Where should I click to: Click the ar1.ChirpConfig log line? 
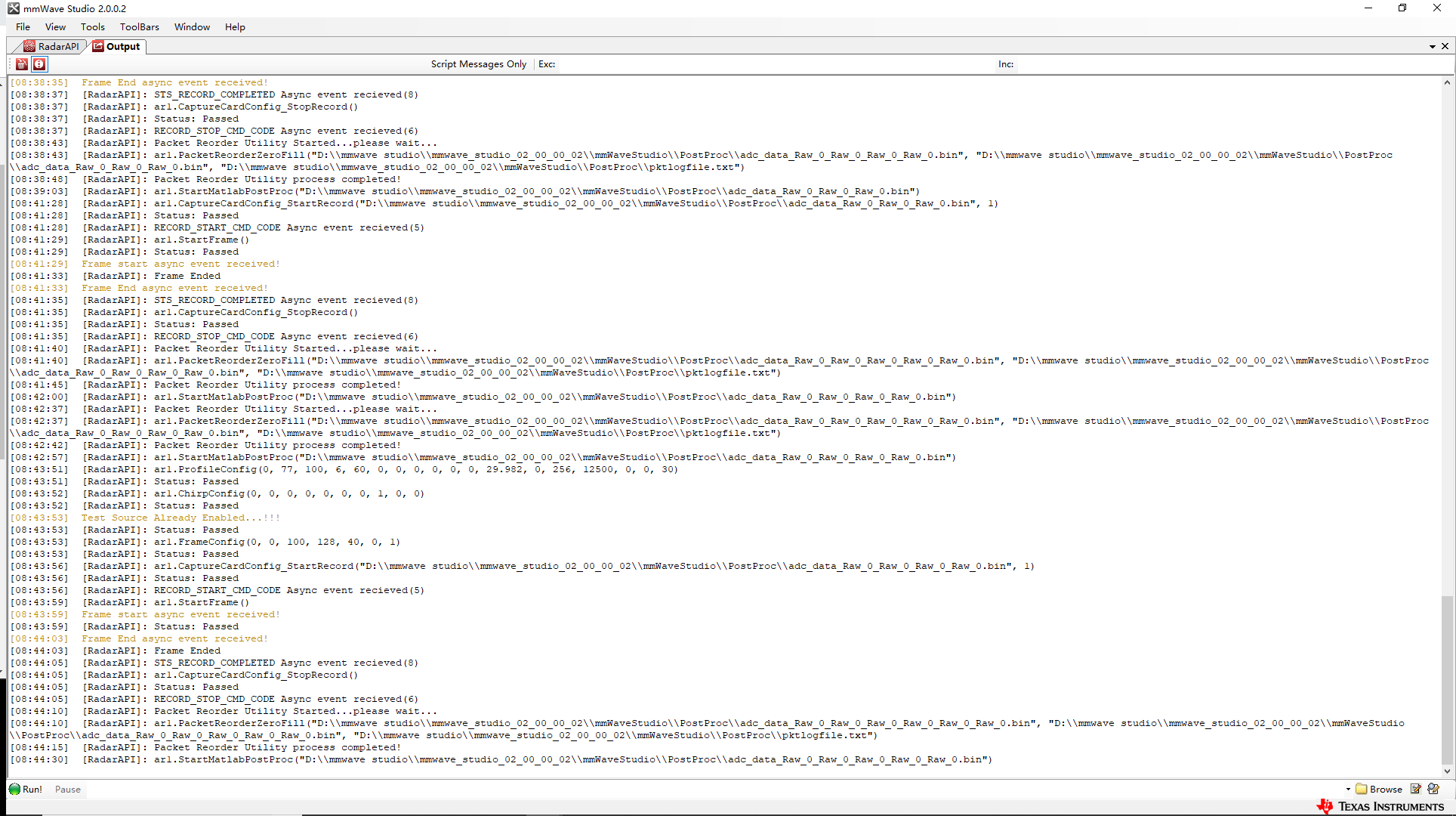(217, 493)
